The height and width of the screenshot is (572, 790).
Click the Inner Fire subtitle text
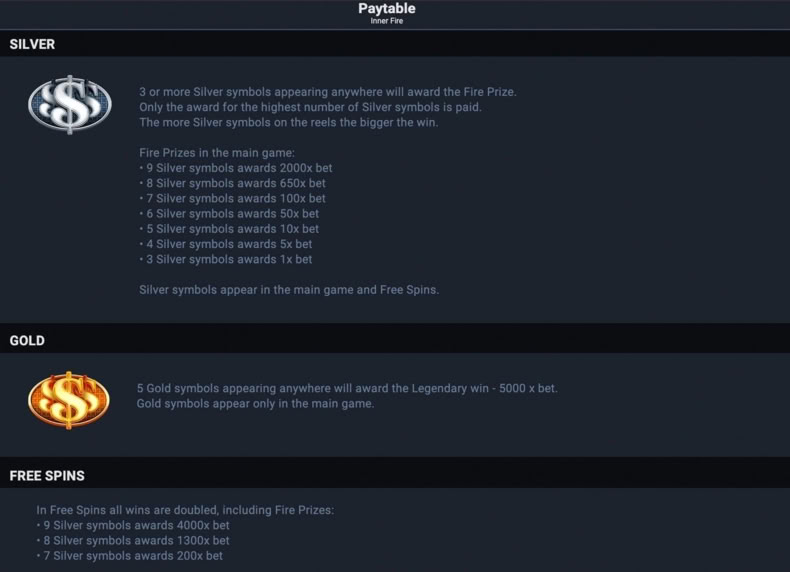pyautogui.click(x=387, y=21)
